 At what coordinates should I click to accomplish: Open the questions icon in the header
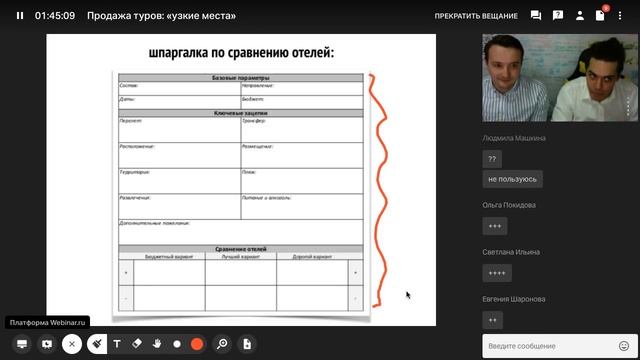coord(558,16)
